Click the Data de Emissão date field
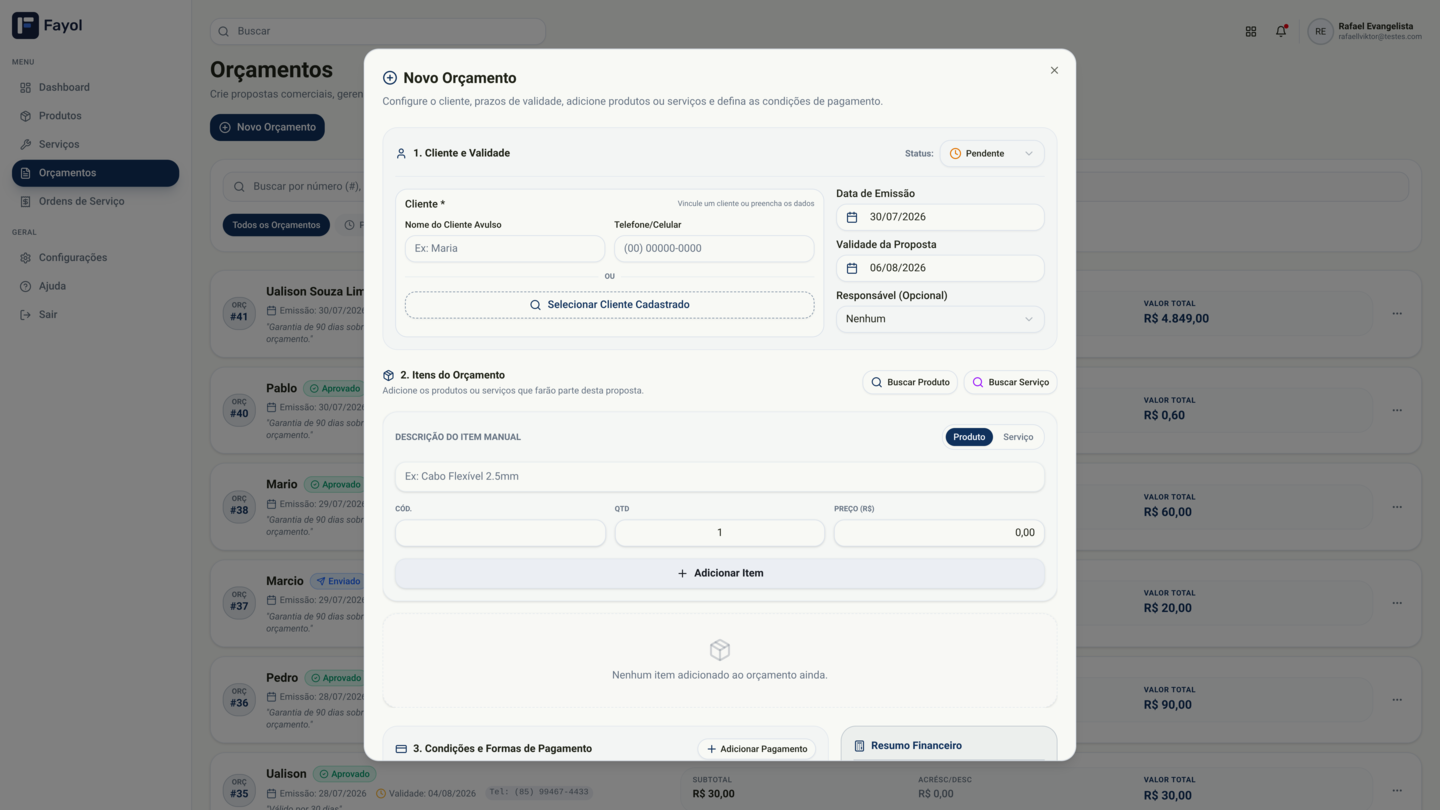The width and height of the screenshot is (1440, 810). coord(940,217)
